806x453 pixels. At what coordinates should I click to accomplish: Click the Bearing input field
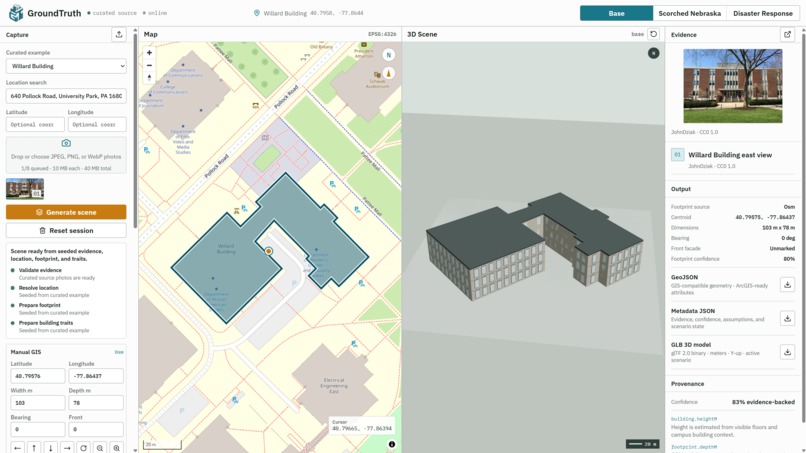coord(38,429)
